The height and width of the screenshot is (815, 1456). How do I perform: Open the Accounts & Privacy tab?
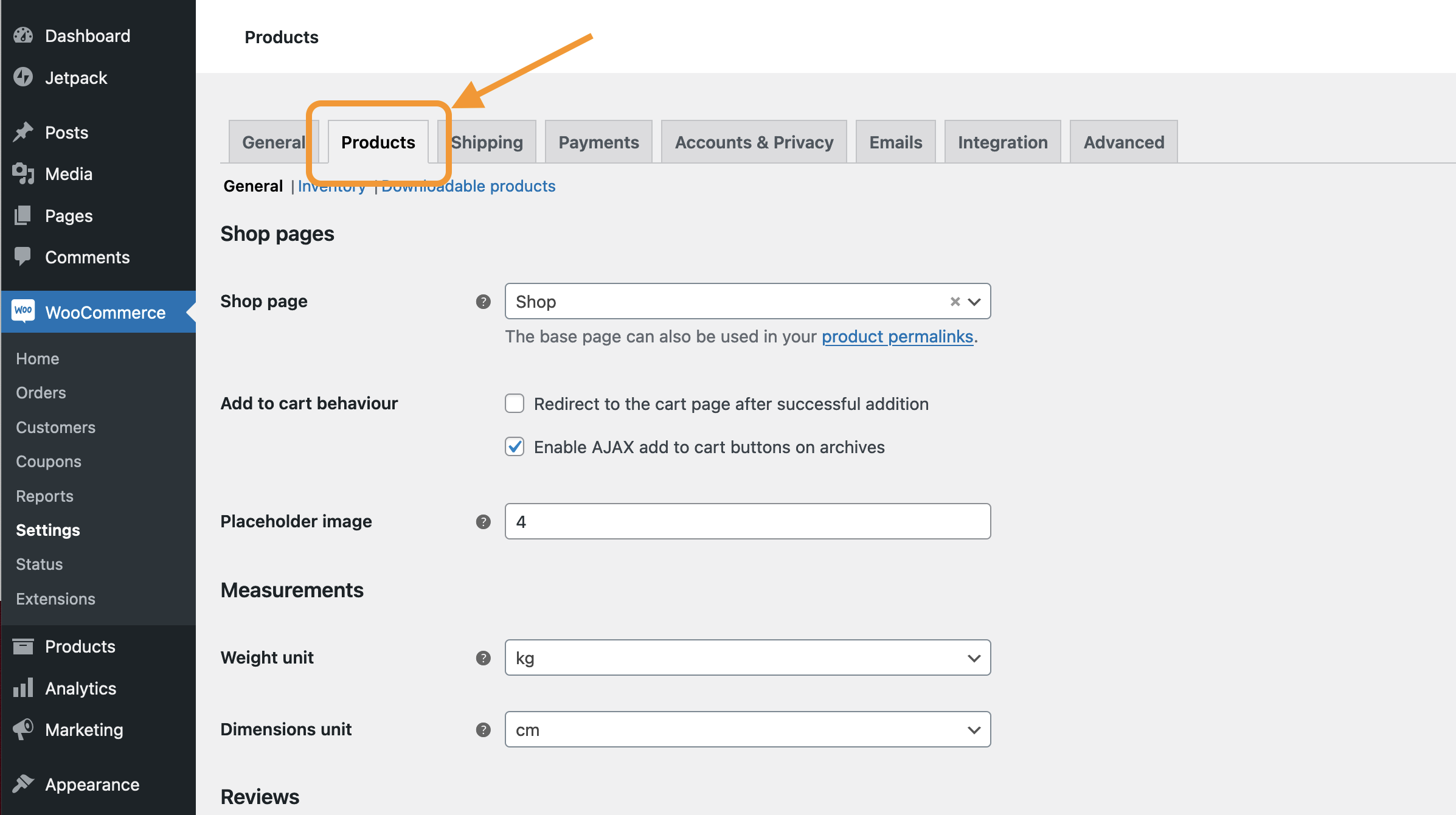point(754,142)
